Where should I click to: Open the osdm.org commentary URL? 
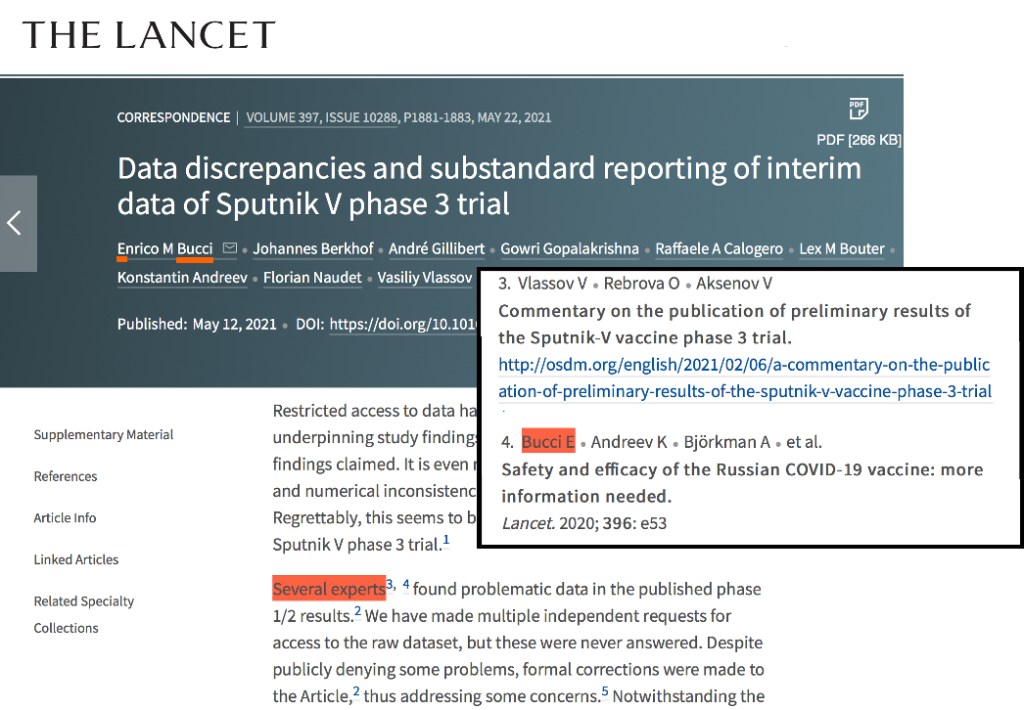coord(745,378)
